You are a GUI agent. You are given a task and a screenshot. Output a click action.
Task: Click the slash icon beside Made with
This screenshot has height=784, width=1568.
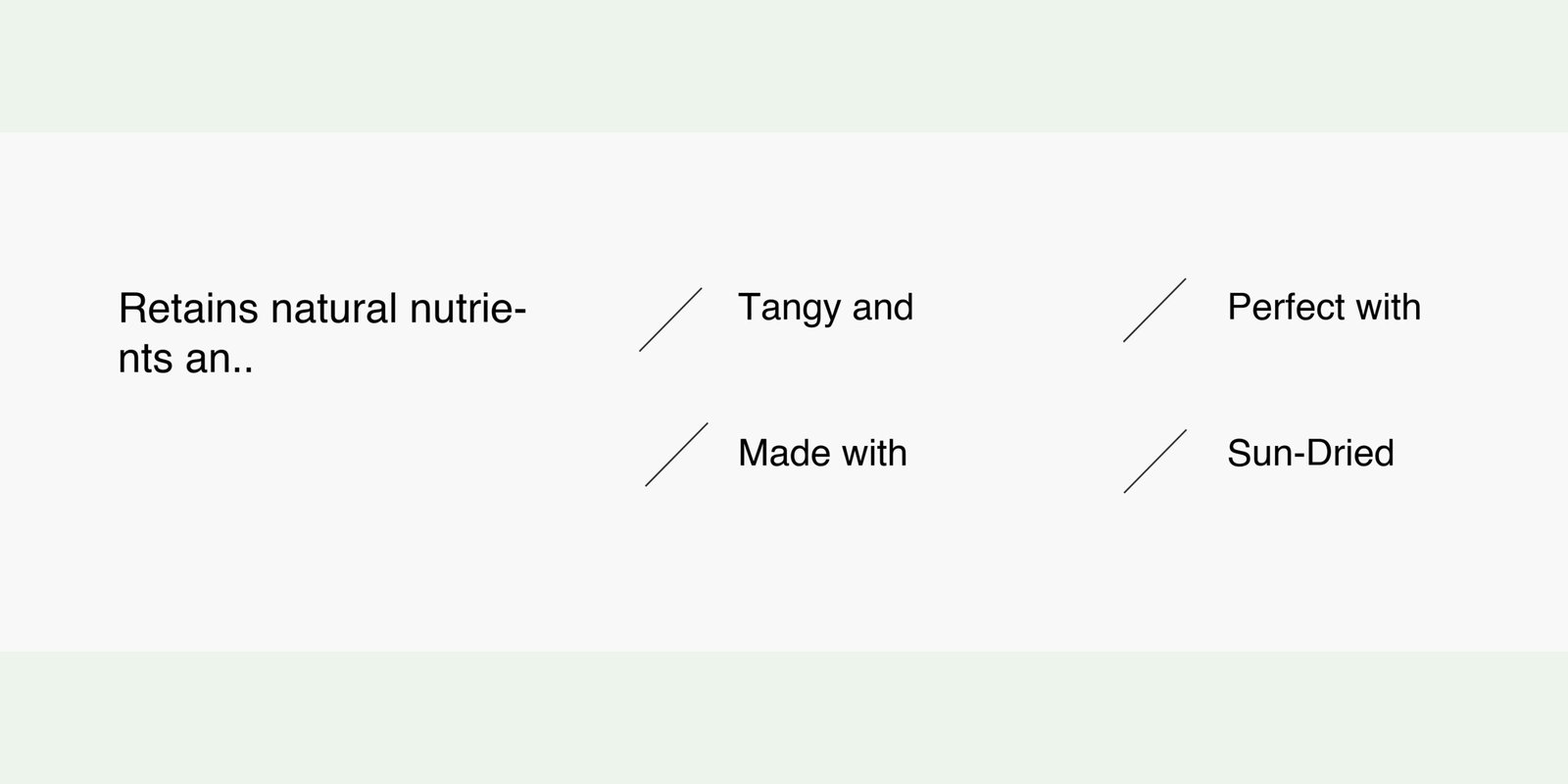[x=676, y=455]
